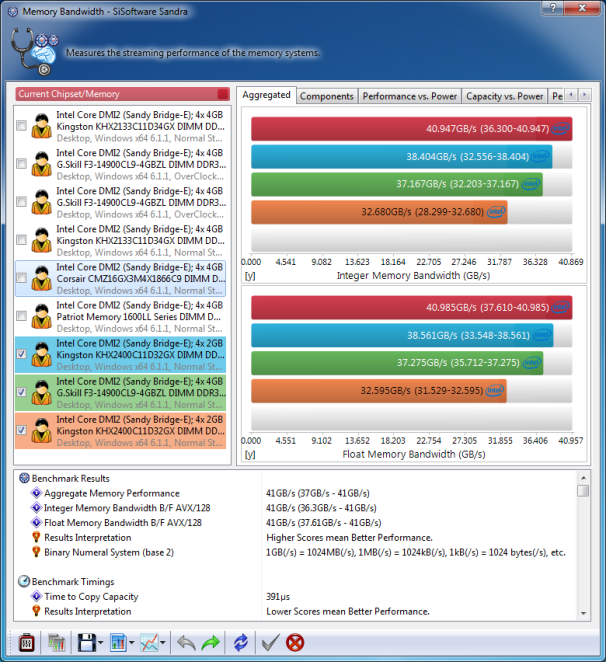606x662 pixels.
Task: Click the down arrow of the results scrollbar
Action: 583,613
